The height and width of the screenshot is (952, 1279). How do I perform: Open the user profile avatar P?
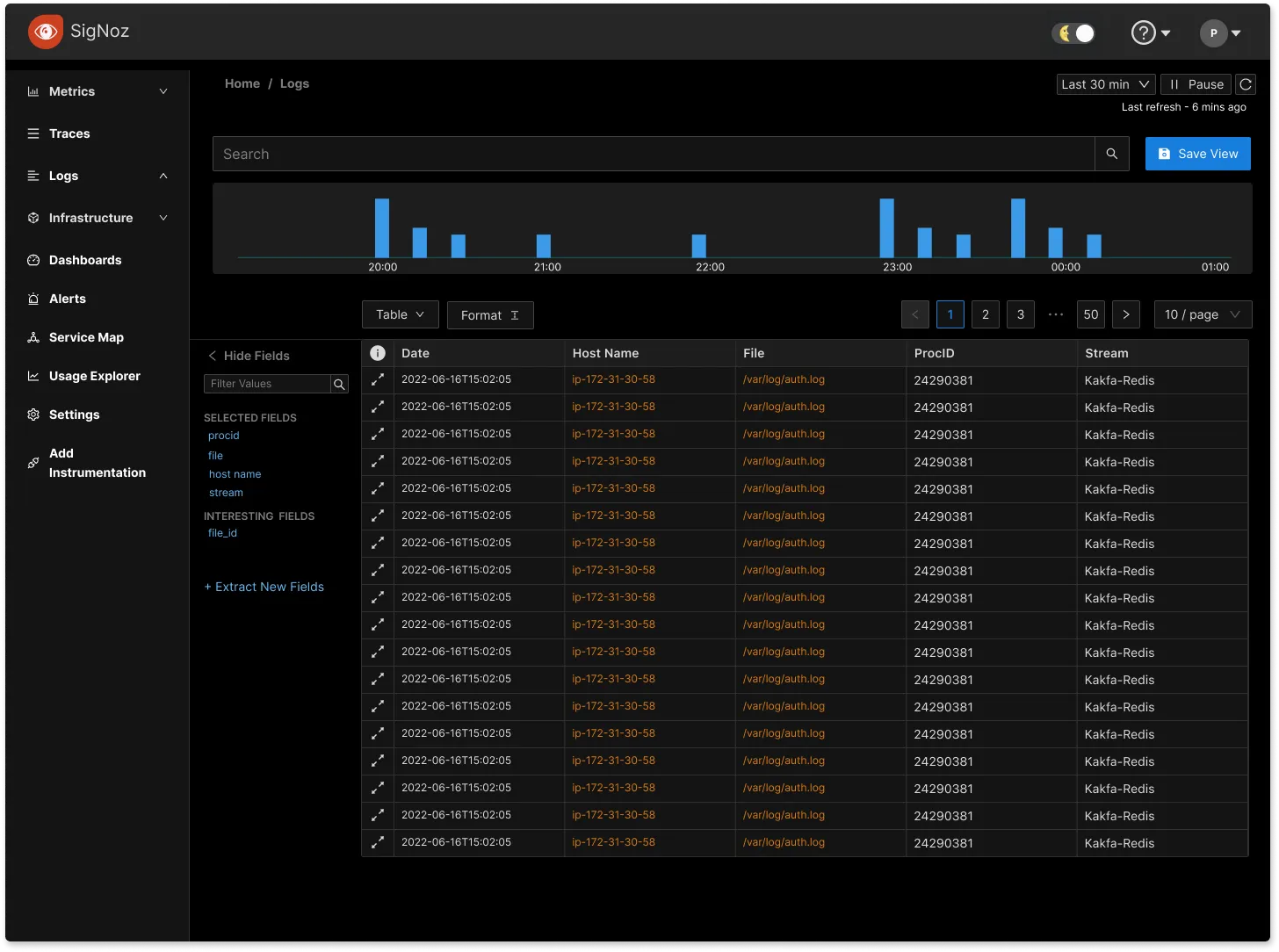[1213, 33]
